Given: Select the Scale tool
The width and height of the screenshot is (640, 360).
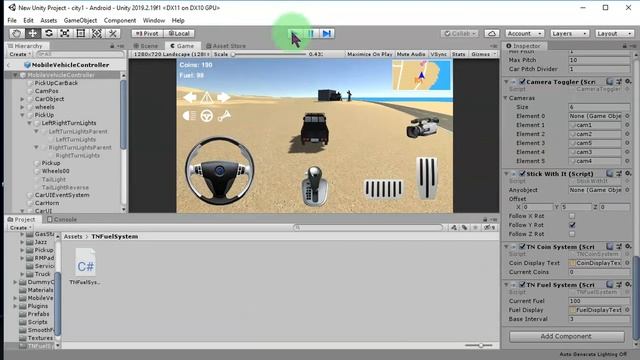Looking at the screenshot, I should (x=64, y=33).
